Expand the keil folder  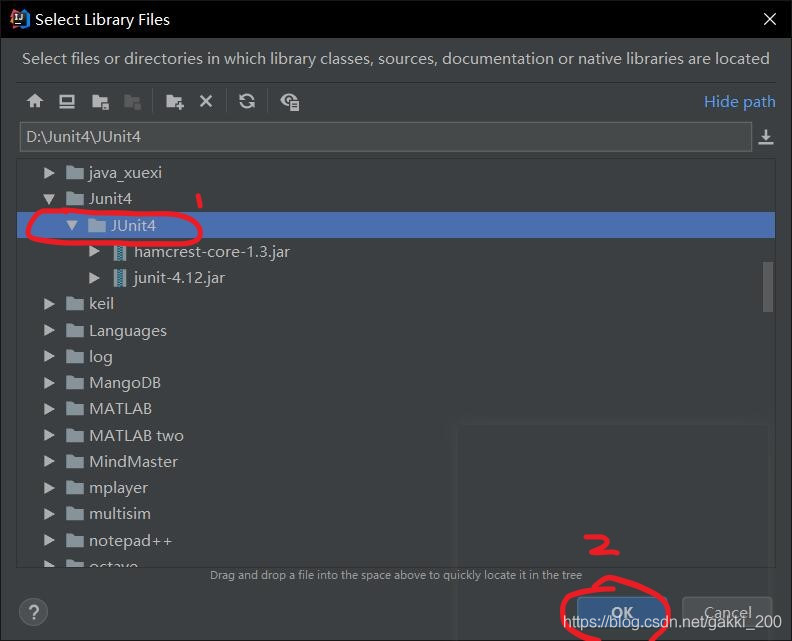pos(49,304)
